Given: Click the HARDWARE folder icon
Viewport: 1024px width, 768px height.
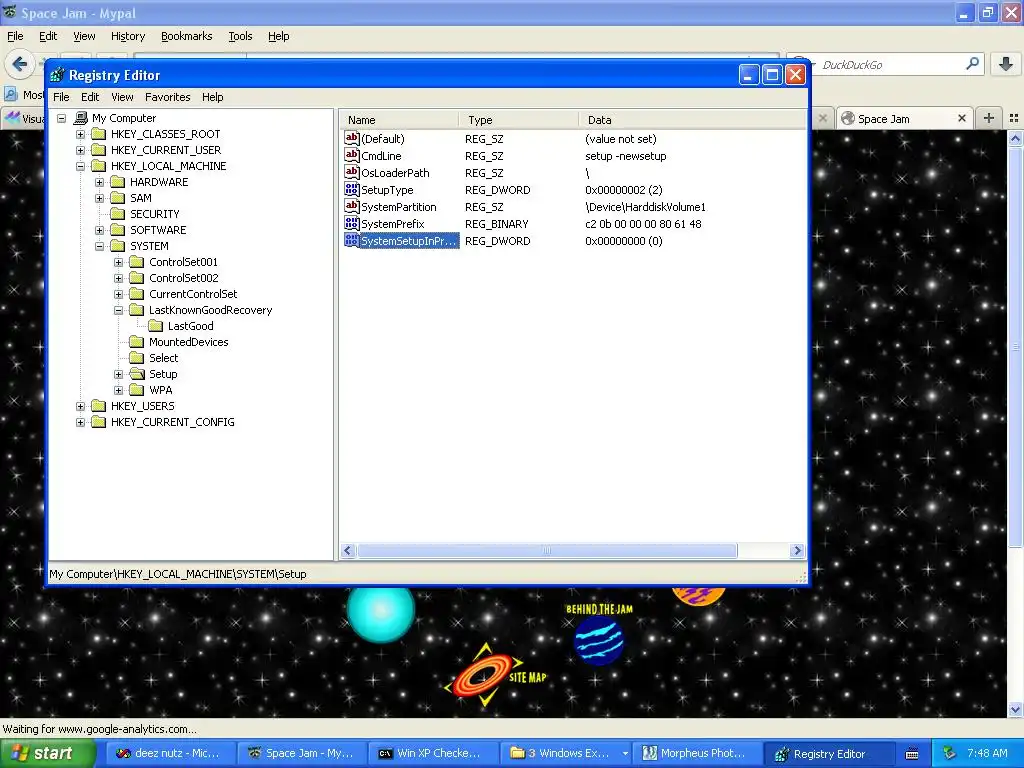Looking at the screenshot, I should (x=118, y=182).
